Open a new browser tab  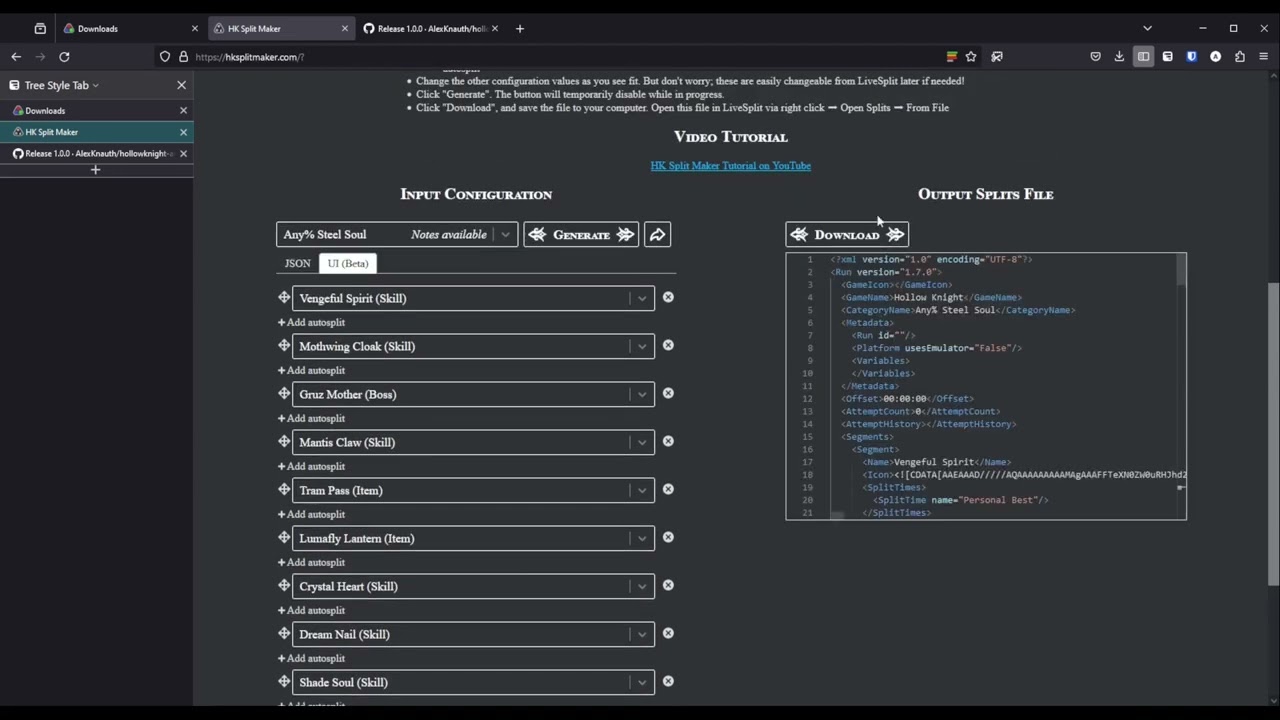point(520,28)
